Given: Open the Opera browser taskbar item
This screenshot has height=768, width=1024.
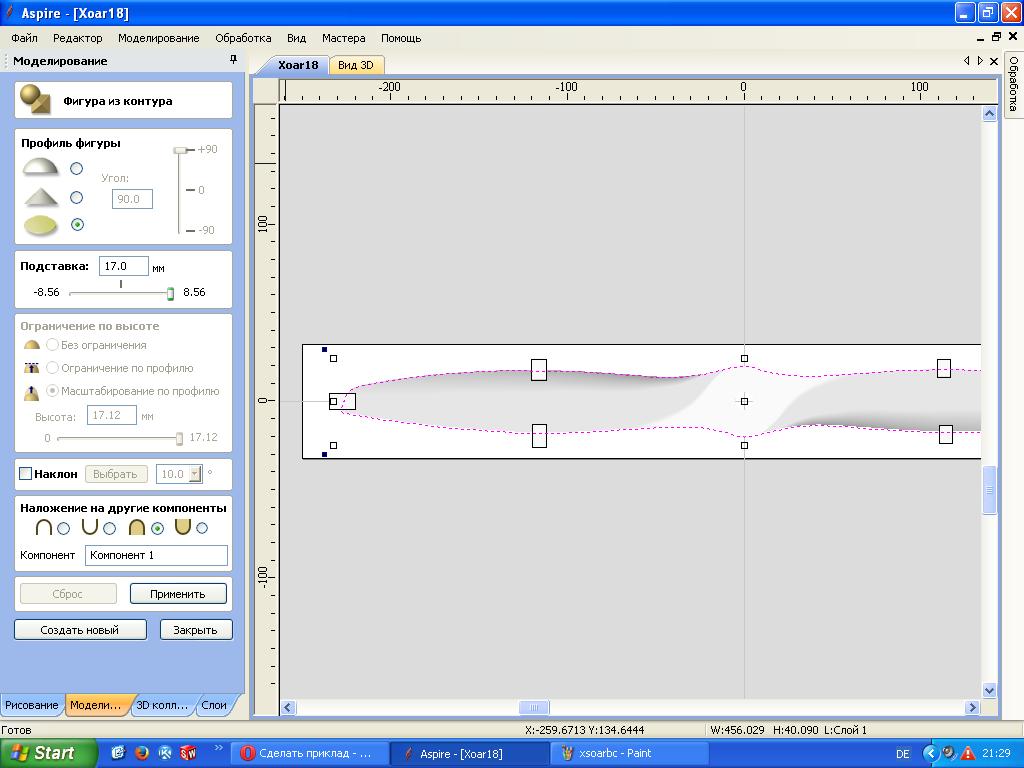Looking at the screenshot, I should 312,754.
